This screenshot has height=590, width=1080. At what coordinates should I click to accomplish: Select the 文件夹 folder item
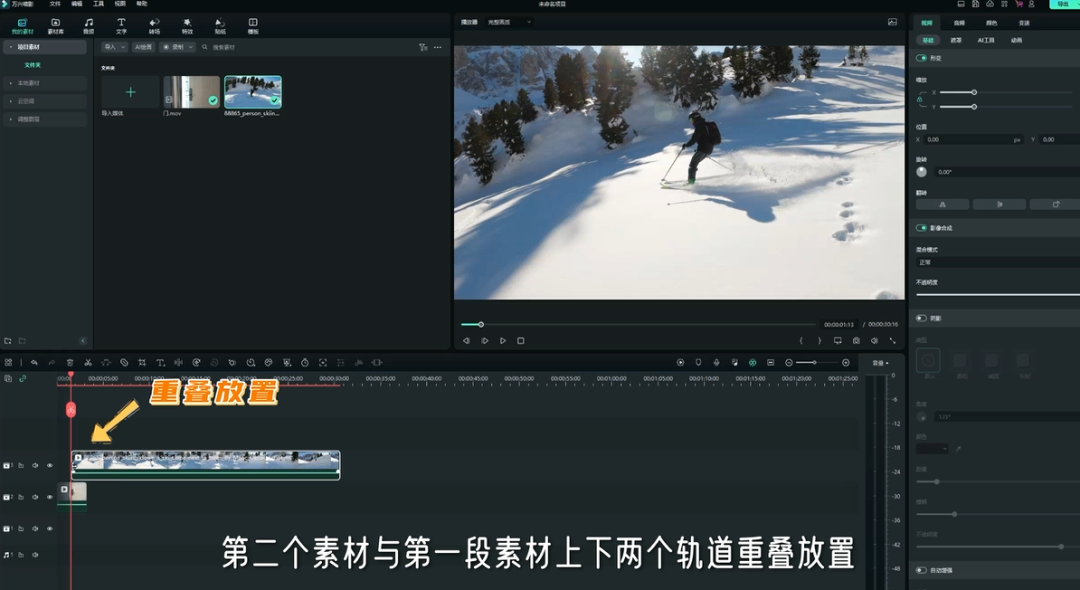(32, 65)
